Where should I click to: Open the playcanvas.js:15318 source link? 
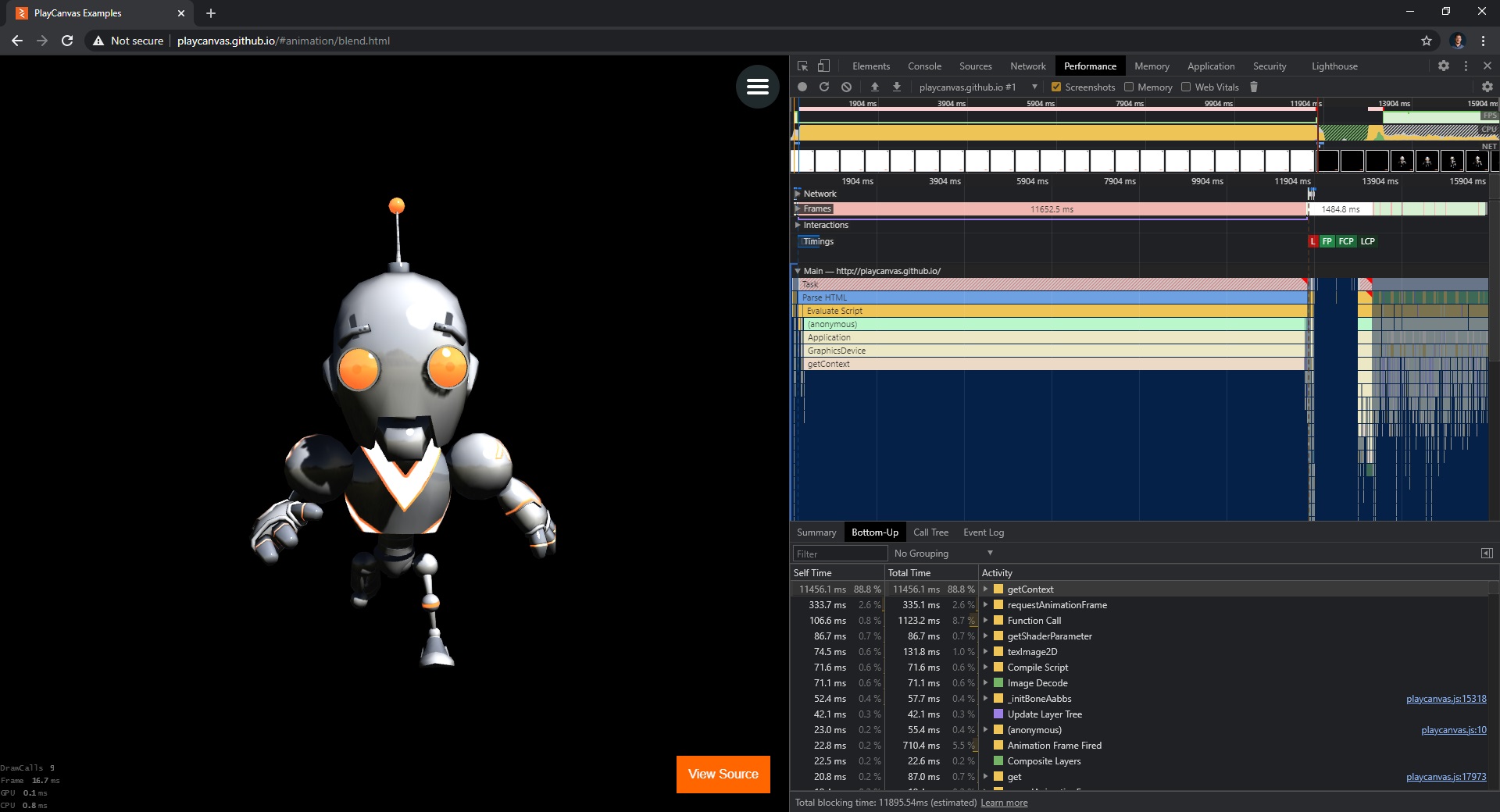pos(1446,699)
